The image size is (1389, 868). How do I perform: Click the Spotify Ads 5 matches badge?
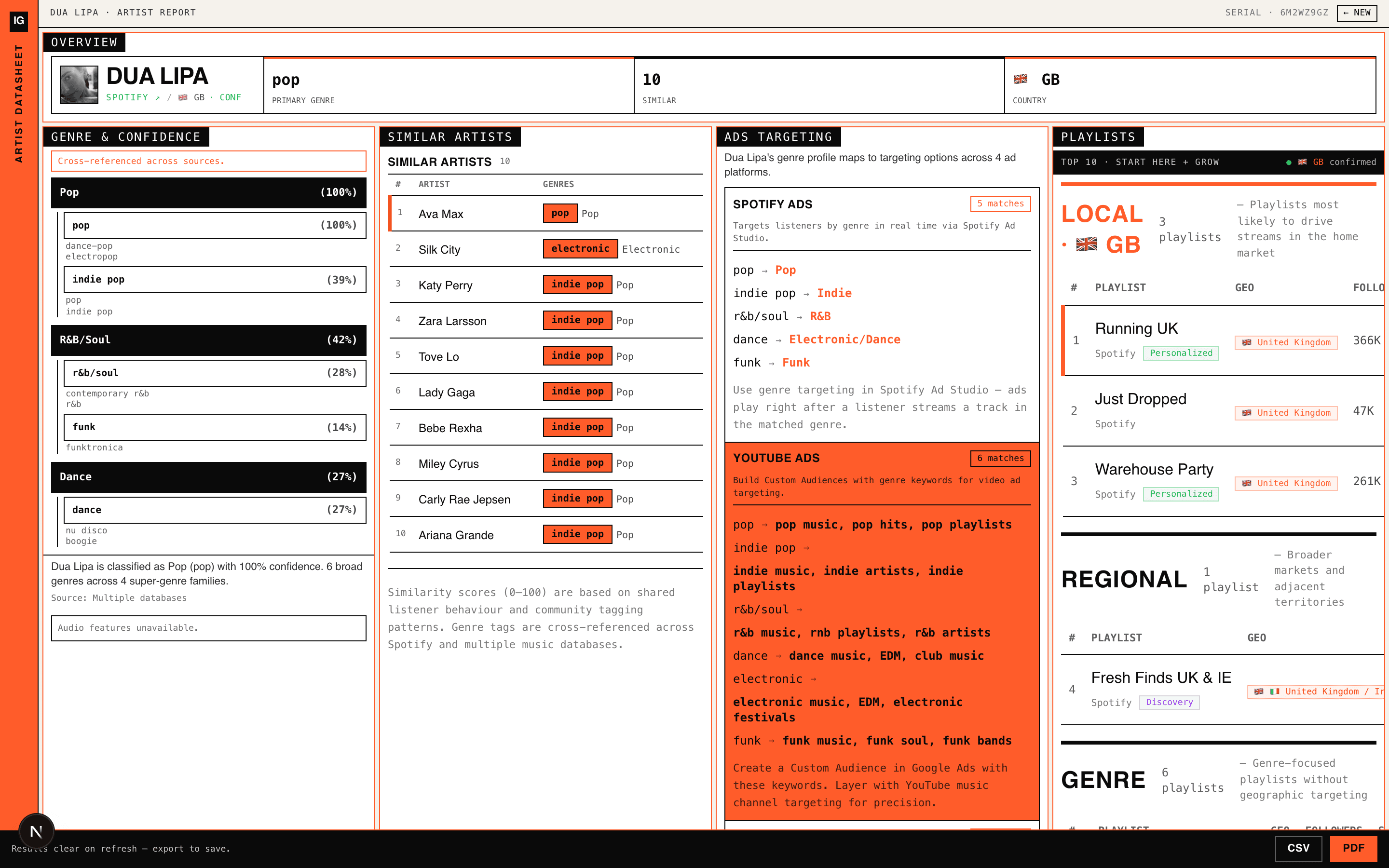[x=1000, y=204]
